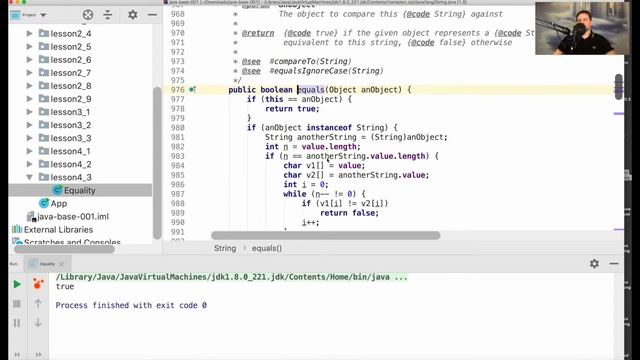
Task: Click the rerun failed tests bug icon
Action: tap(38, 284)
